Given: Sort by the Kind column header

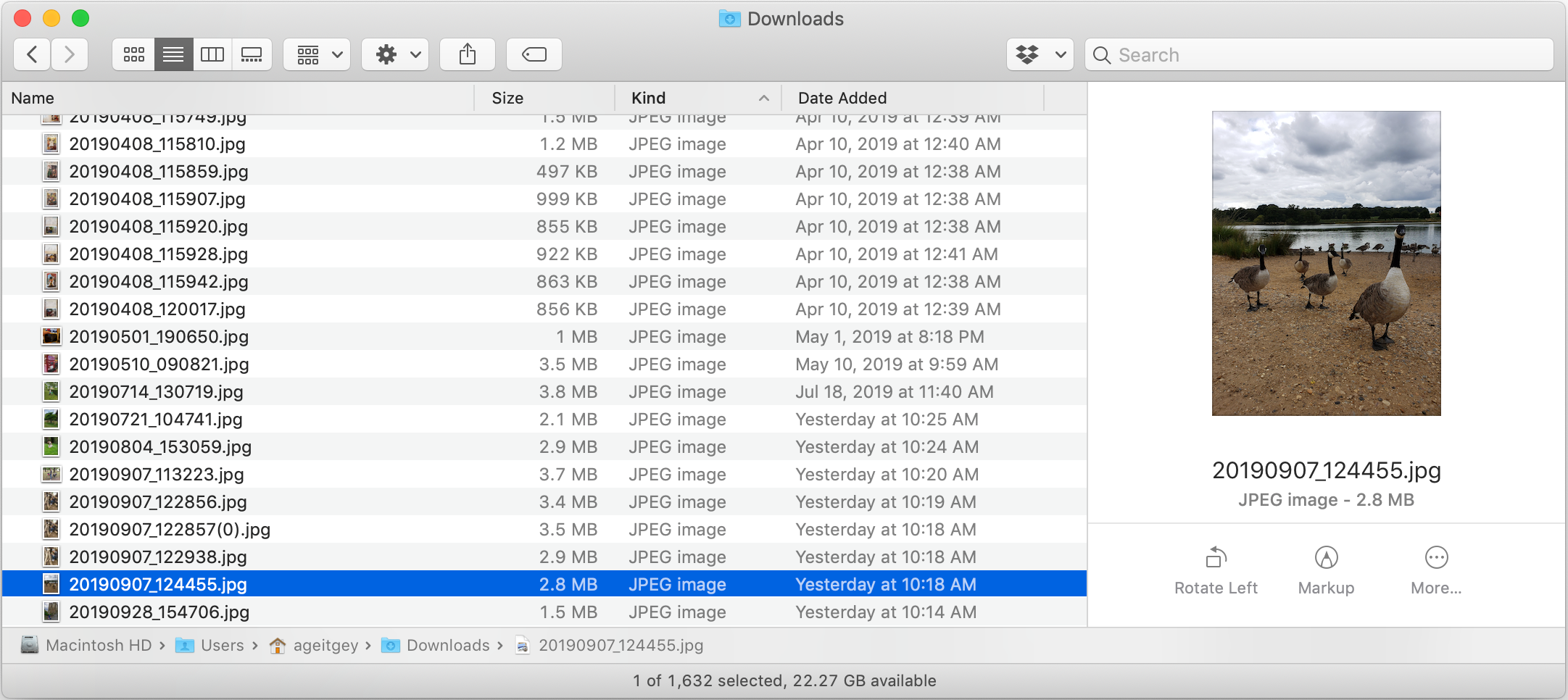Looking at the screenshot, I should coord(698,98).
